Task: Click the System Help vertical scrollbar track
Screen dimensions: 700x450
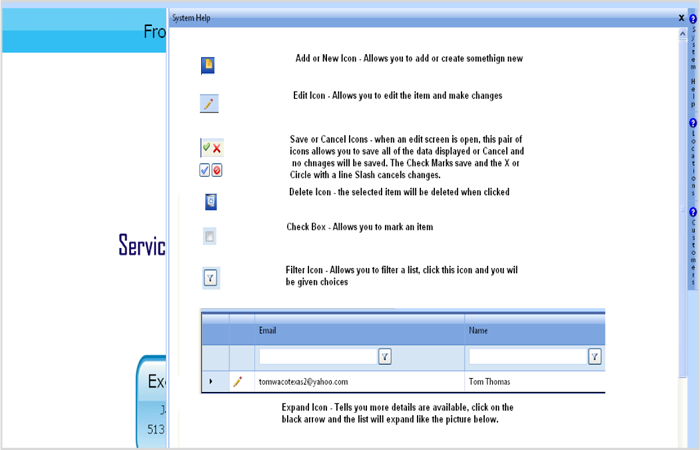Action: 683,411
